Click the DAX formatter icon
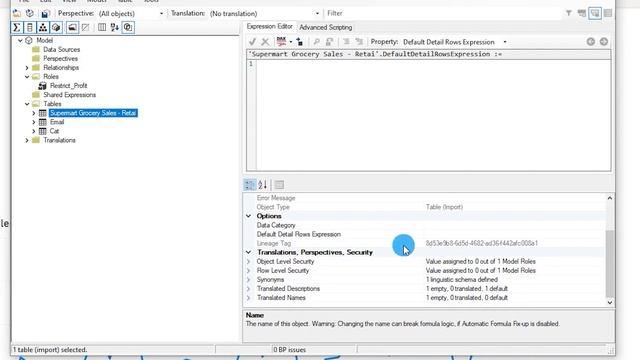This screenshot has height=360, width=640. (281, 42)
